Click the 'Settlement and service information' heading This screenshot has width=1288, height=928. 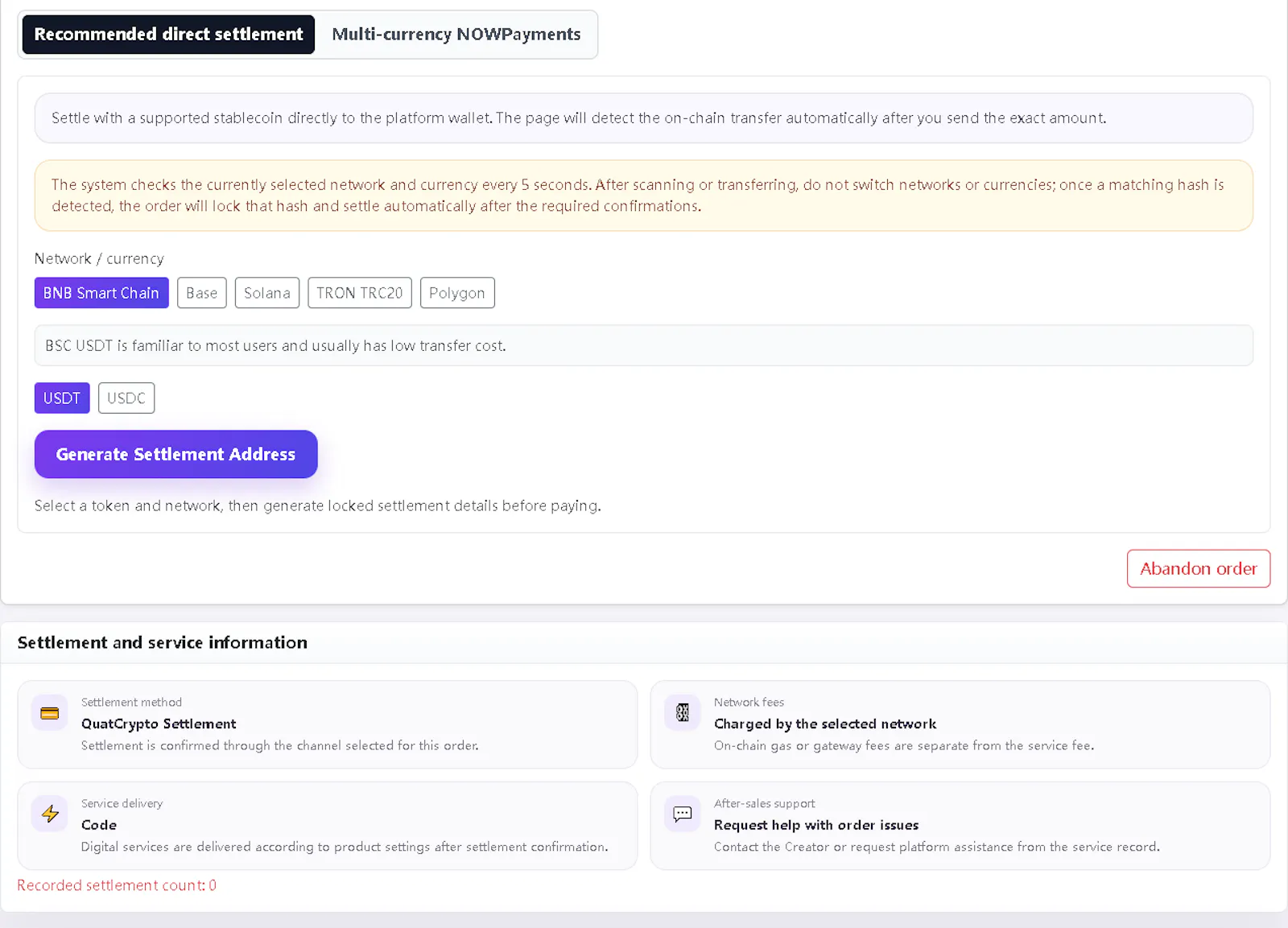click(x=163, y=642)
